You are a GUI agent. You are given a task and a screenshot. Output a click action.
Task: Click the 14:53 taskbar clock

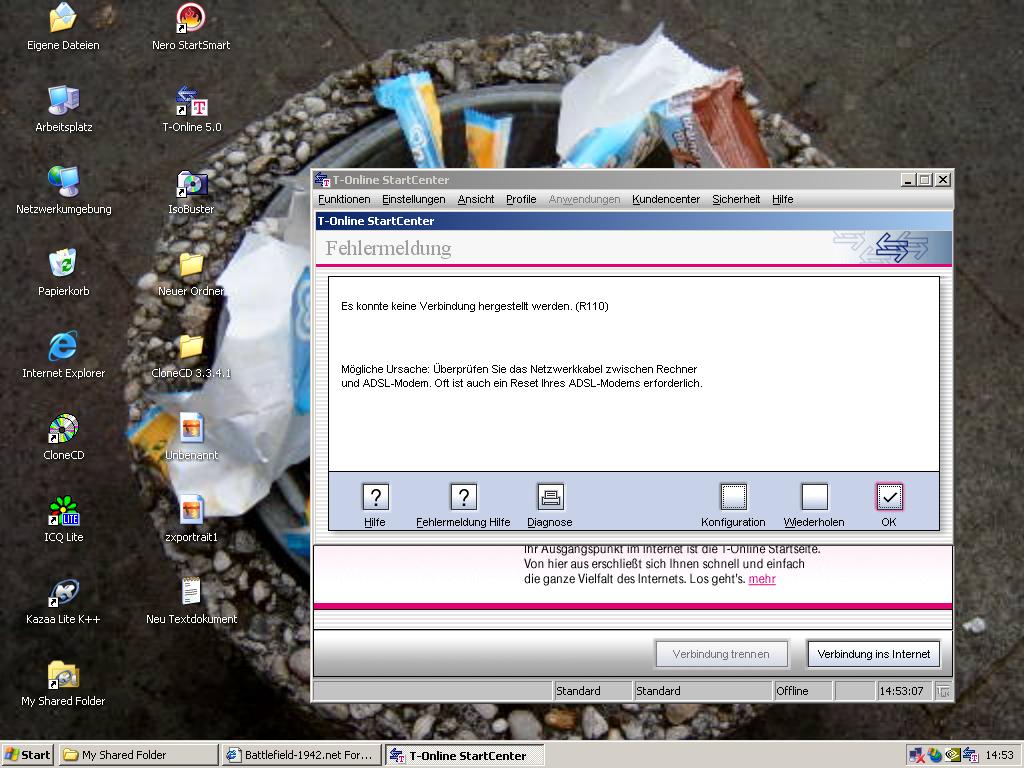[x=999, y=755]
